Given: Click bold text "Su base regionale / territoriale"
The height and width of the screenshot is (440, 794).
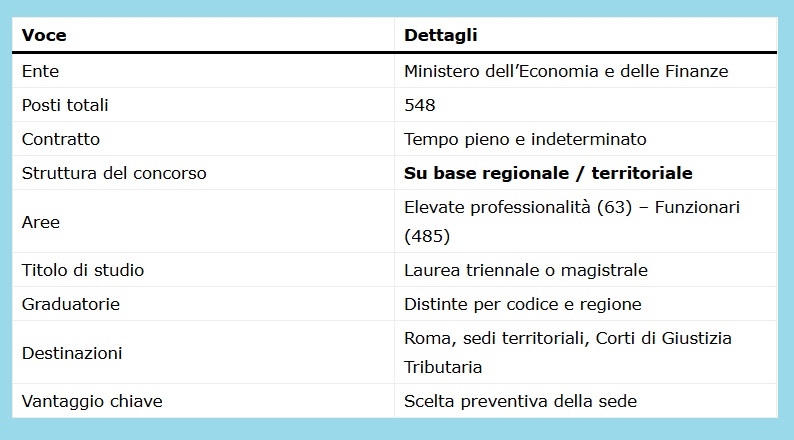Looking at the screenshot, I should coord(548,173).
